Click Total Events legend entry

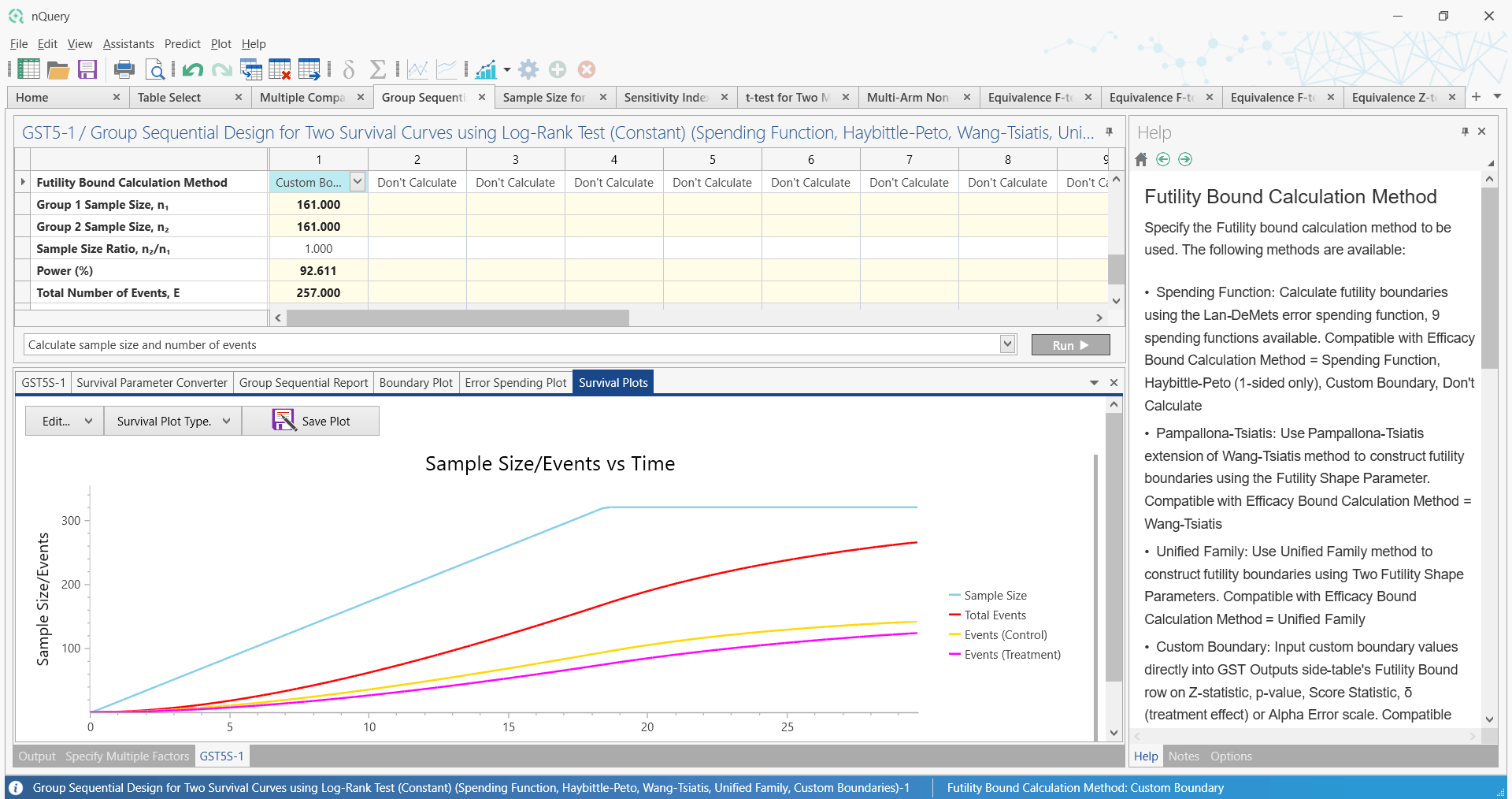click(x=988, y=615)
